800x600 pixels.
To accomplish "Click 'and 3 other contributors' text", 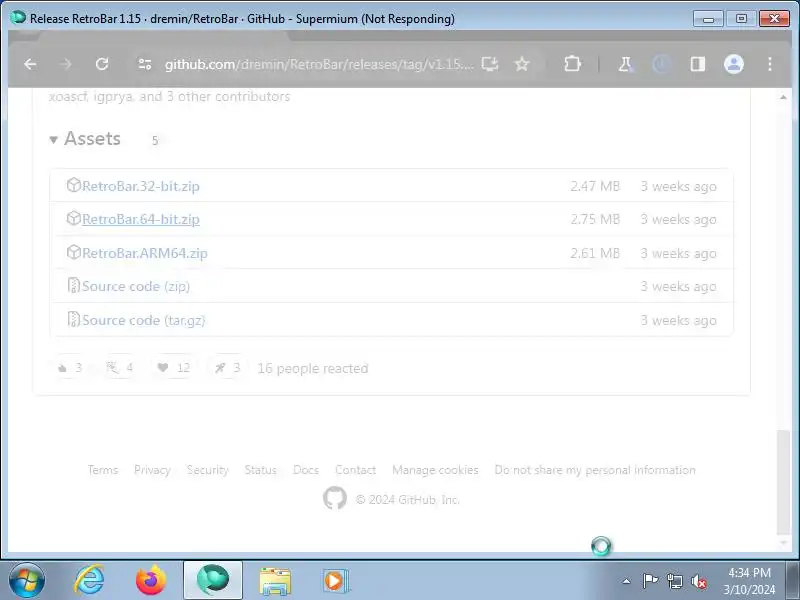I will point(214,96).
